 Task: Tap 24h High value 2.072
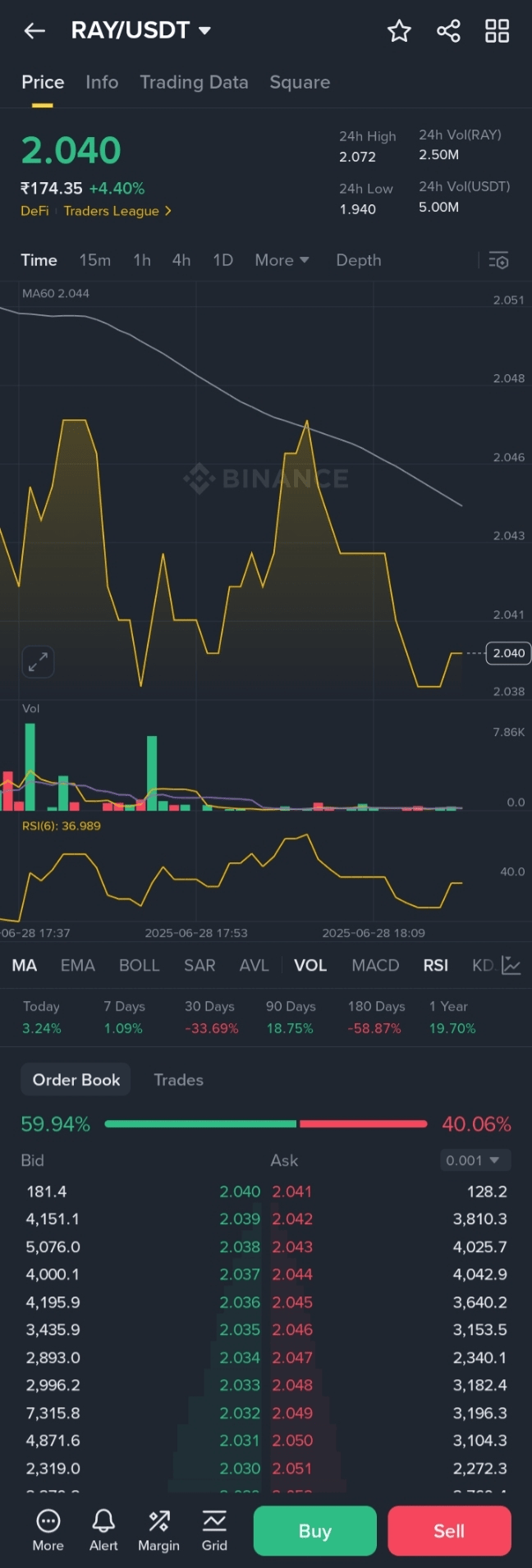click(x=358, y=157)
